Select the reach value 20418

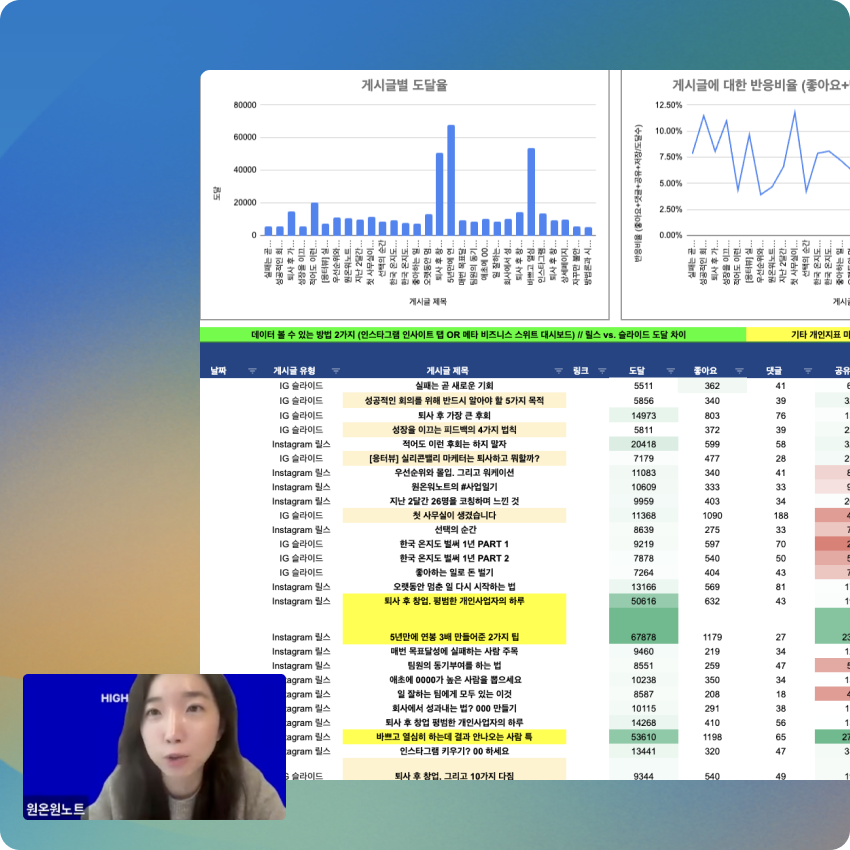(643, 444)
